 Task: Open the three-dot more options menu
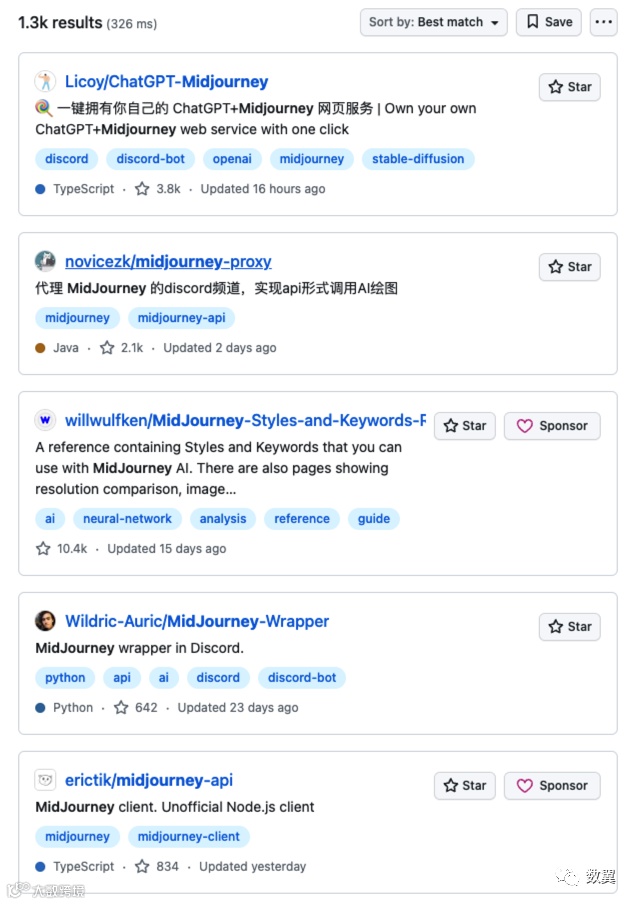pos(603,22)
